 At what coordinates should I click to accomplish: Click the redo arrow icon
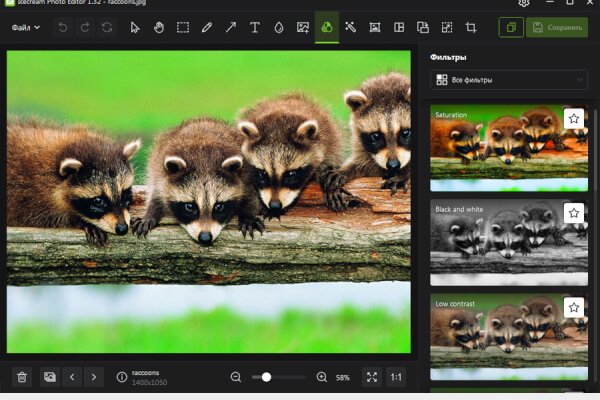point(85,28)
